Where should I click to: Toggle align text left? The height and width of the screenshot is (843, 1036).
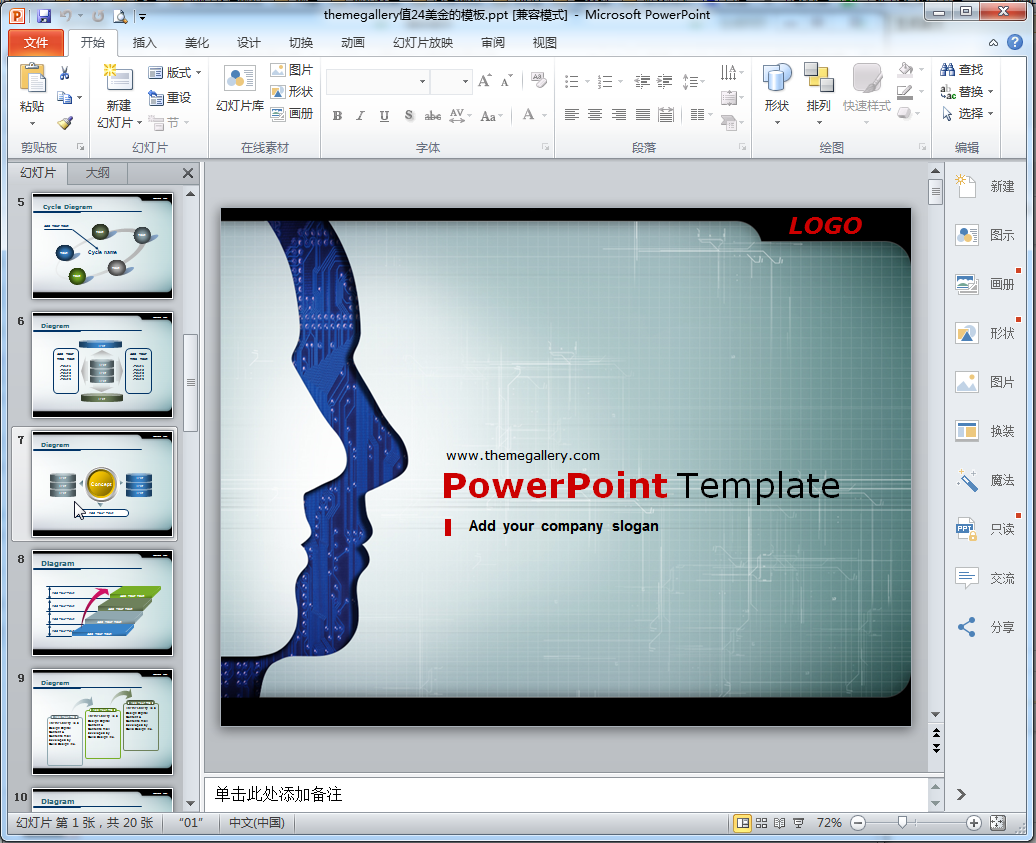click(572, 115)
